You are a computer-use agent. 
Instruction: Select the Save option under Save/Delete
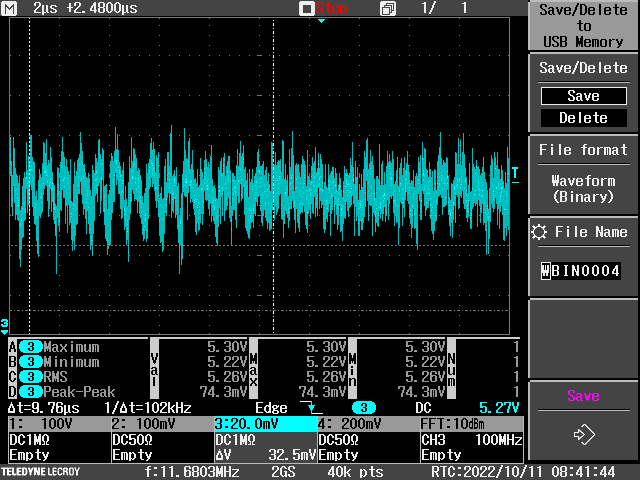[583, 97]
